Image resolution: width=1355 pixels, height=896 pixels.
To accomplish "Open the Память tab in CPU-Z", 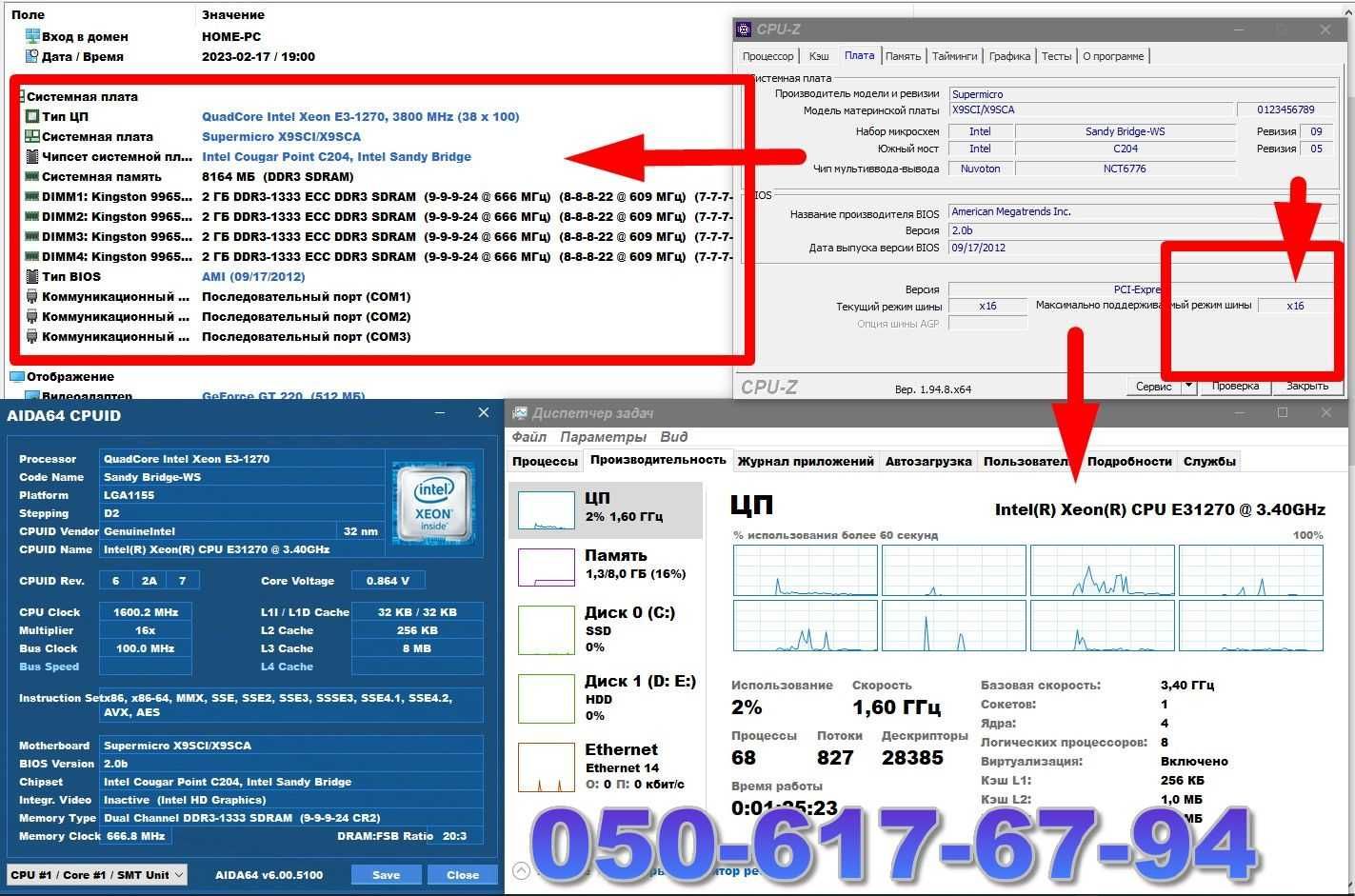I will point(903,57).
